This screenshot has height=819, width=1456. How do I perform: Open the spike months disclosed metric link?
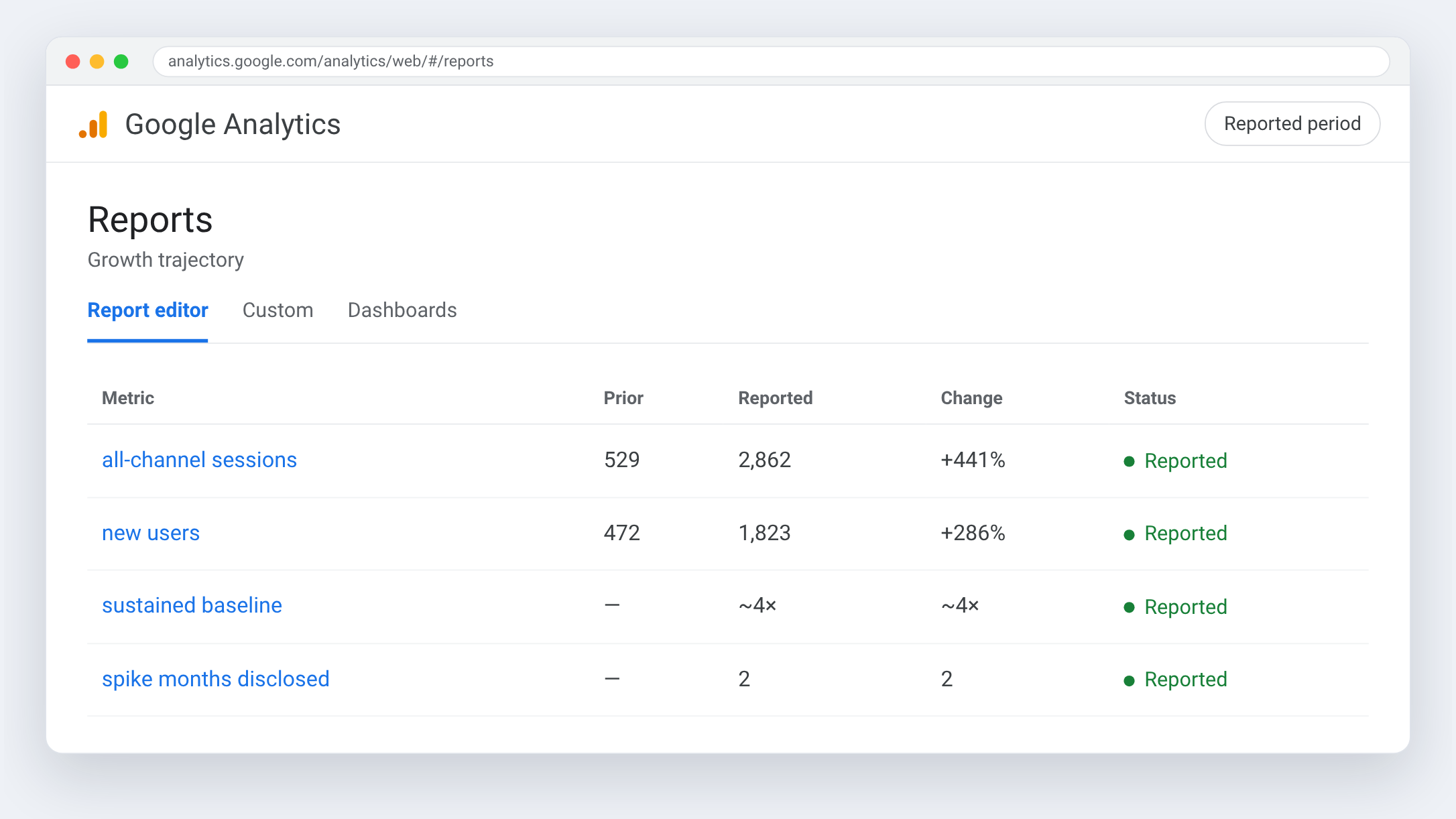(x=216, y=679)
